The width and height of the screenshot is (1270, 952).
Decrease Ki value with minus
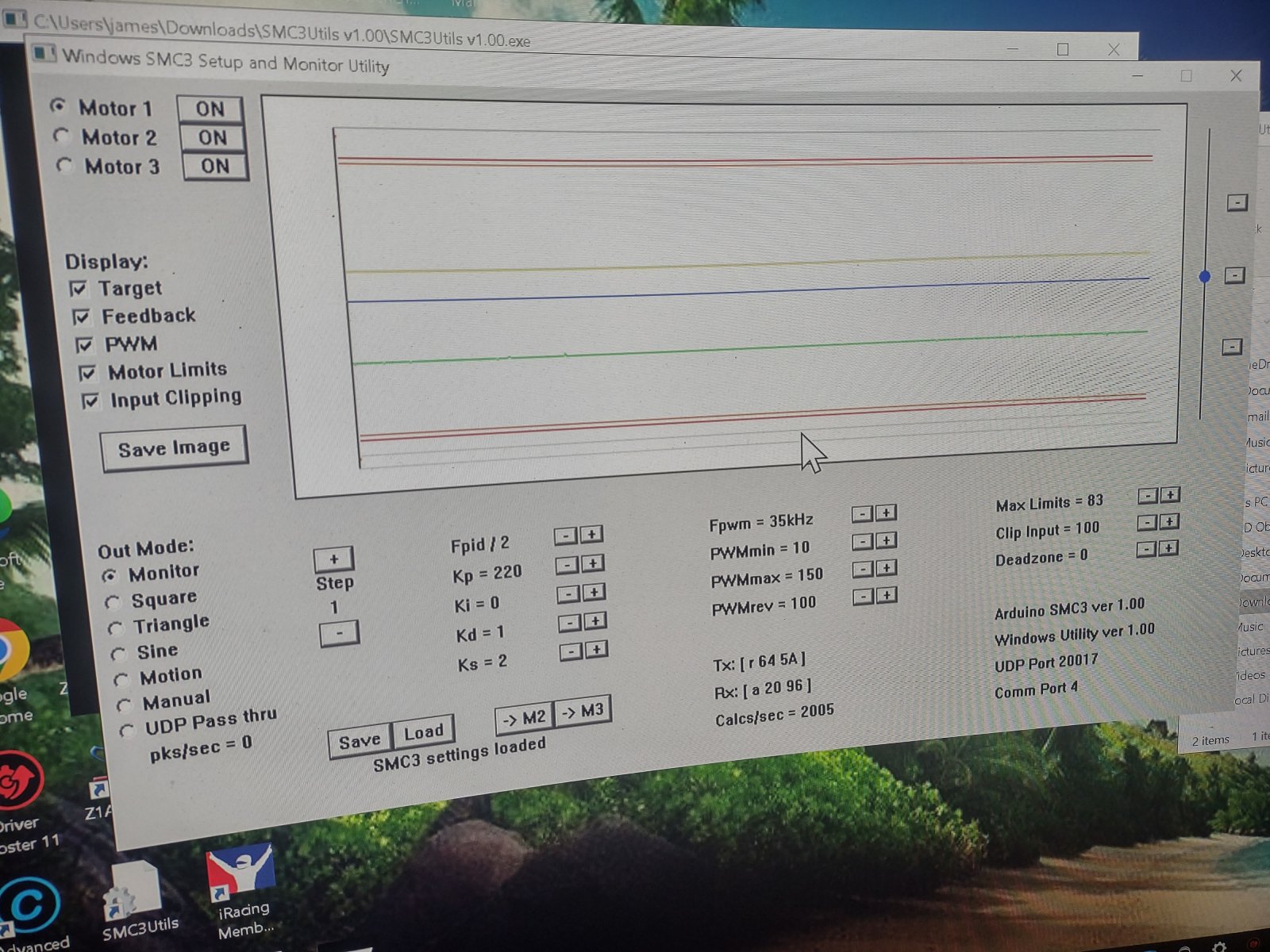point(568,594)
